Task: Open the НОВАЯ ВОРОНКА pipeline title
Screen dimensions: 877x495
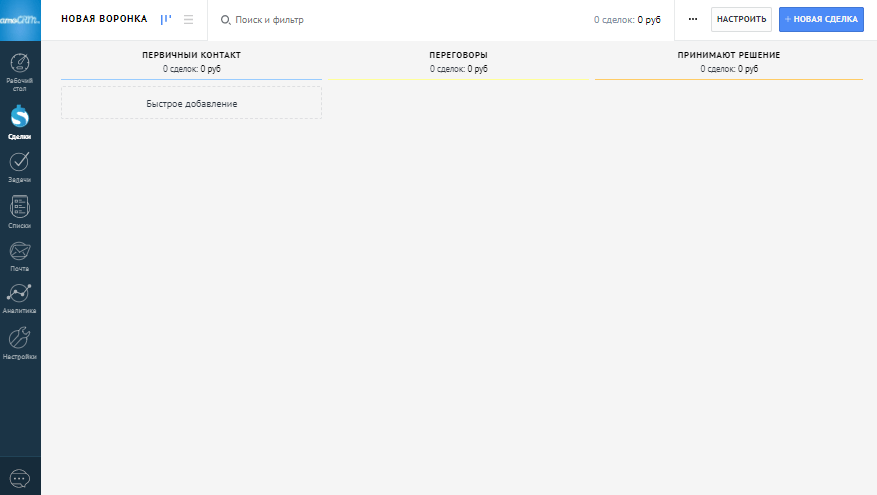Action: 104,19
